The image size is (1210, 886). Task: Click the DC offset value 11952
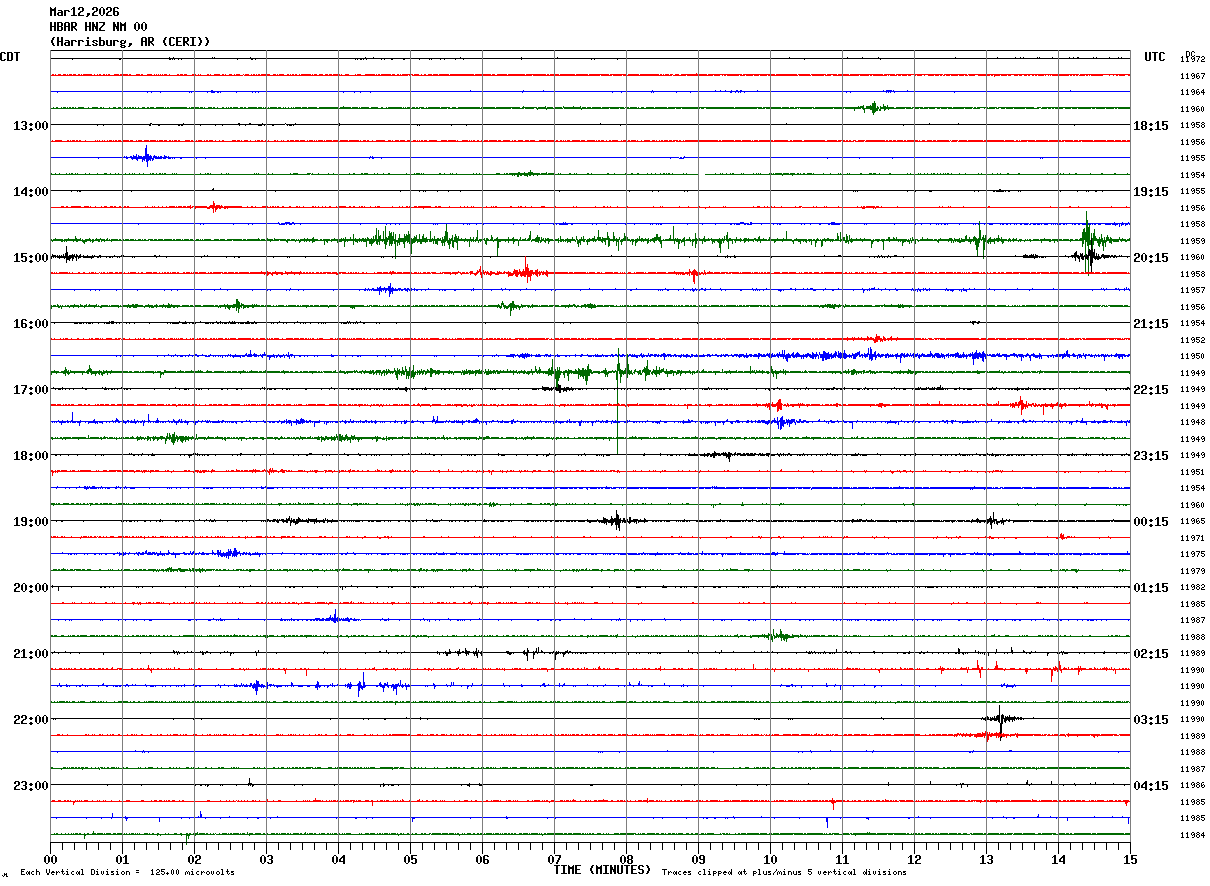1192,340
